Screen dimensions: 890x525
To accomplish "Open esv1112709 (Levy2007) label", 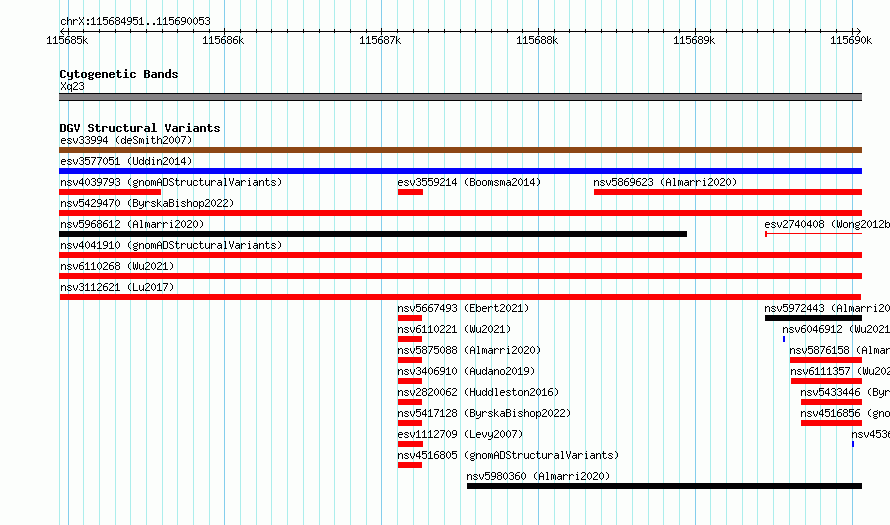I will point(460,434).
